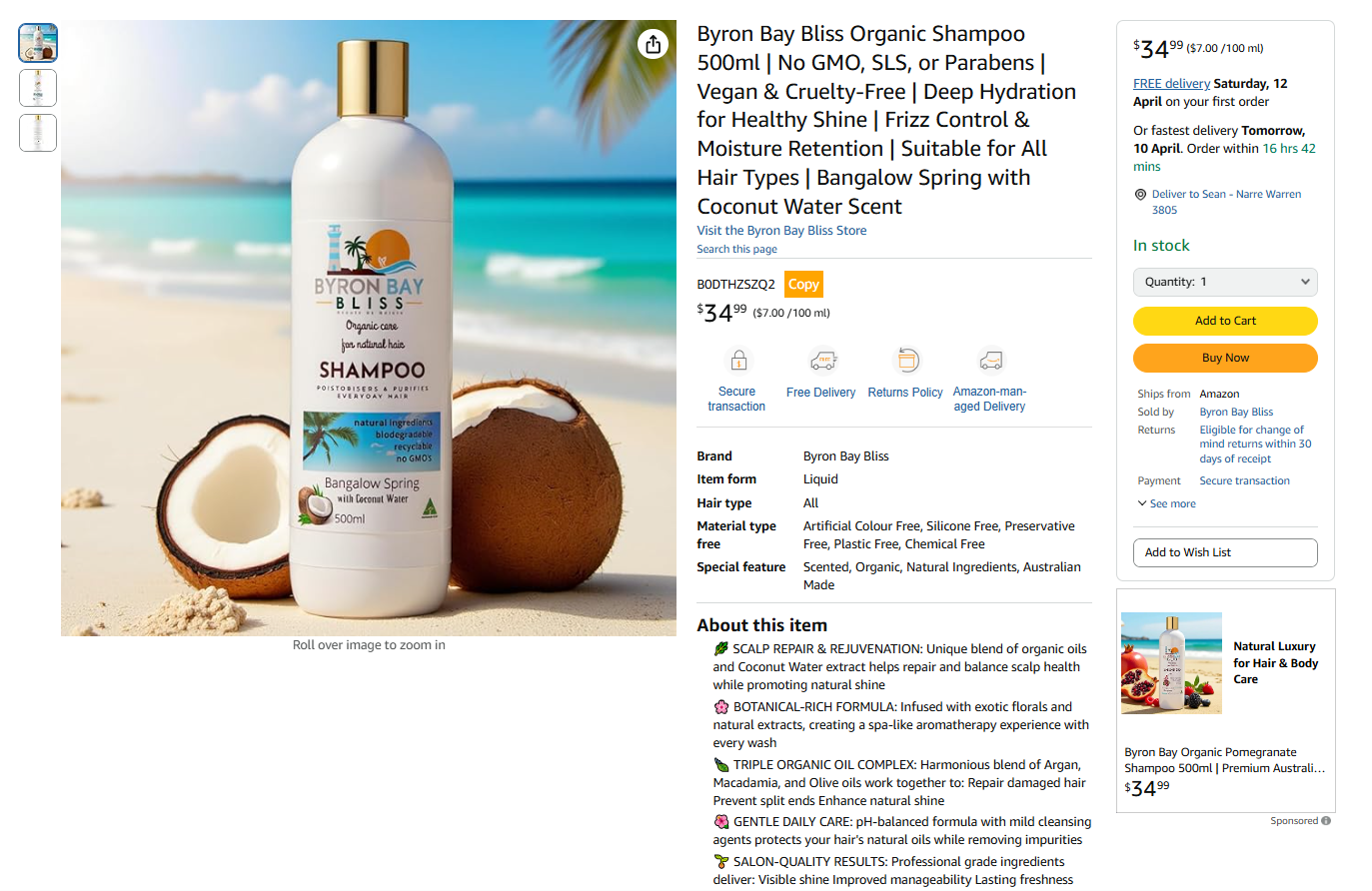Click Add to Wish List
Image resolution: width=1372 pixels, height=891 pixels.
[x=1225, y=552]
